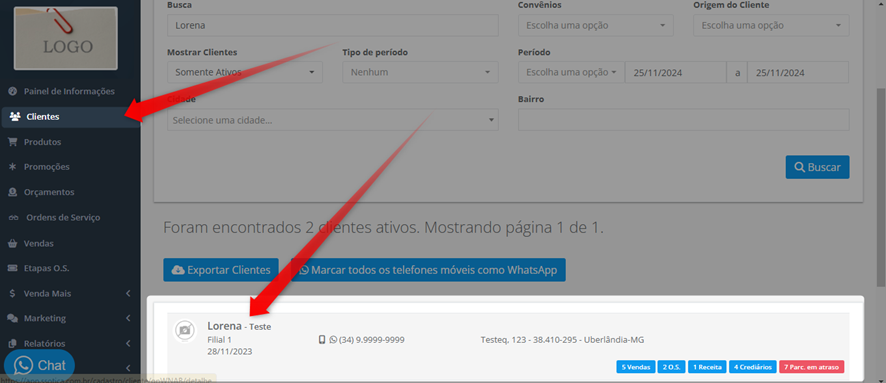886x383 pixels.
Task: Click the client photo placeholder camera icon
Action: click(x=184, y=330)
